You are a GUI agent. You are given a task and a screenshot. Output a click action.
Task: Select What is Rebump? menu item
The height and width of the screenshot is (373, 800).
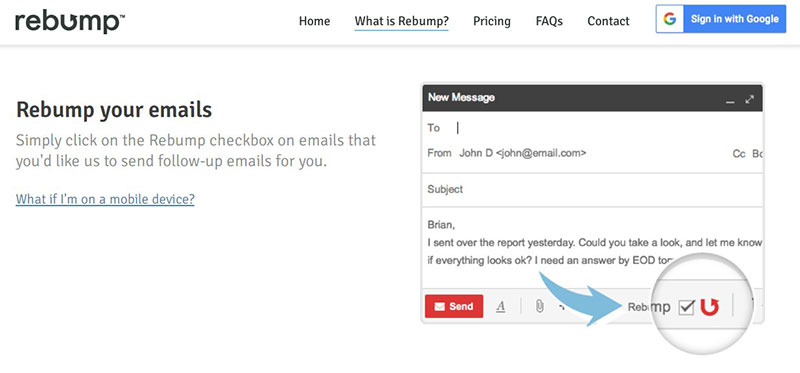coord(402,21)
